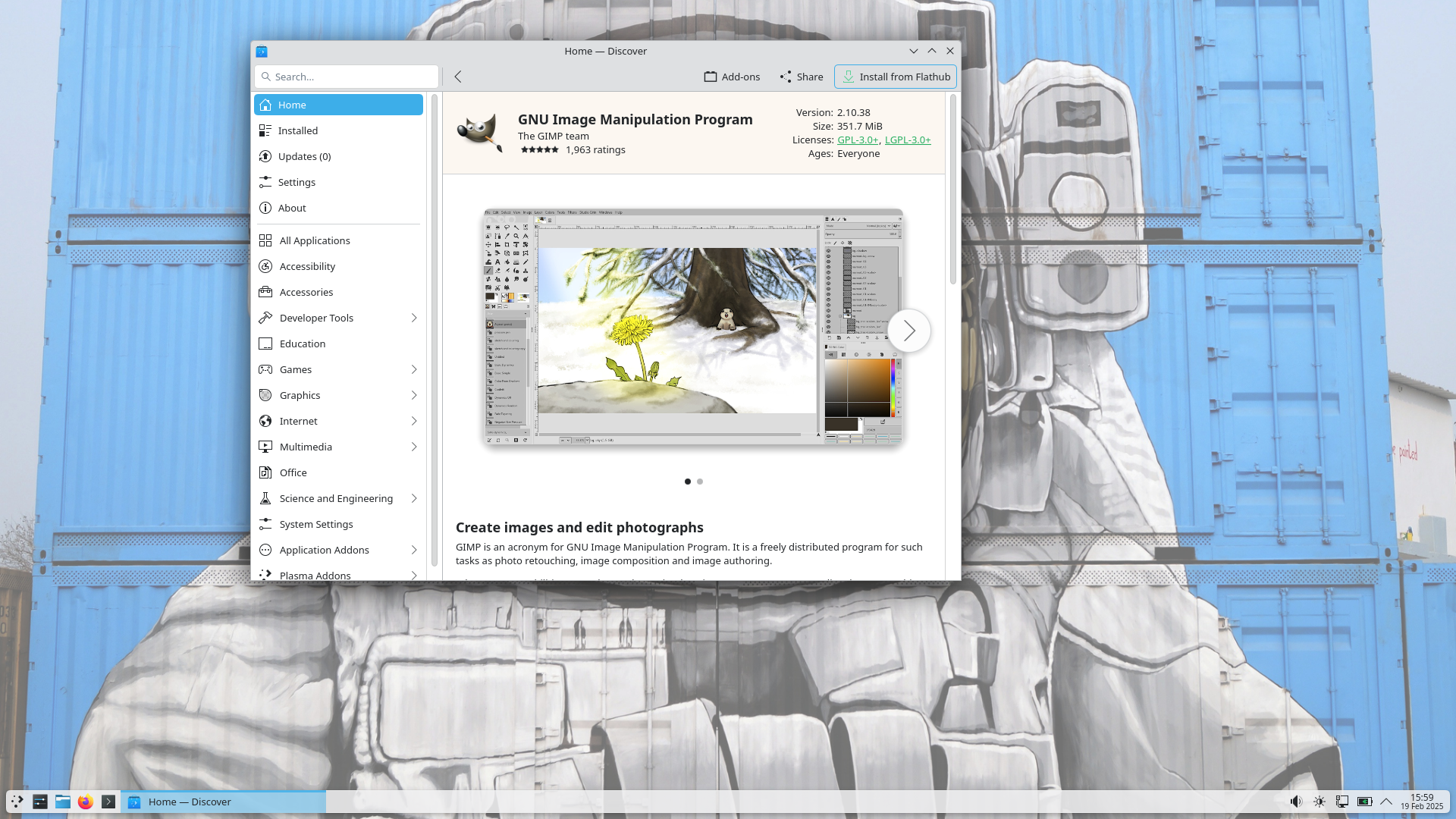Click the sidebar vertical scrollbar

click(x=435, y=330)
